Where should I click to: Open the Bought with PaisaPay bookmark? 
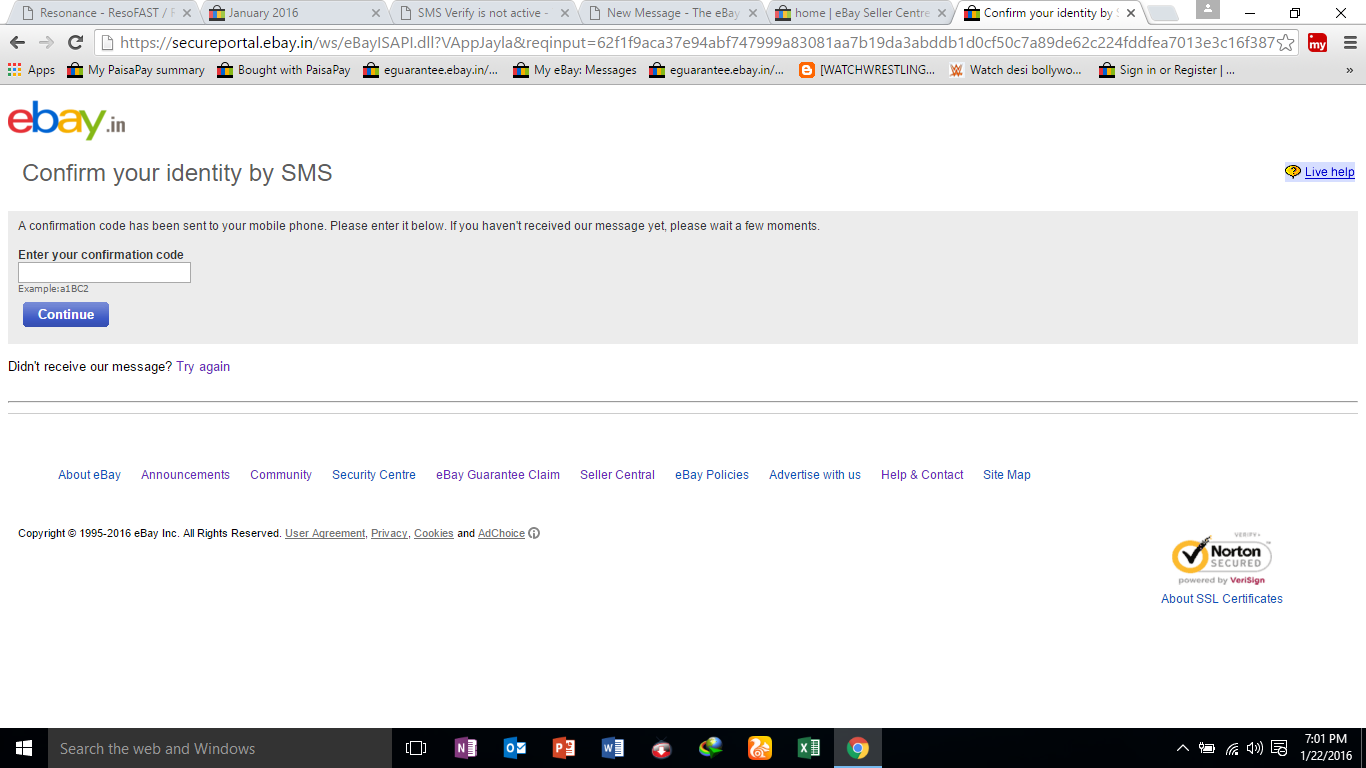coord(283,70)
